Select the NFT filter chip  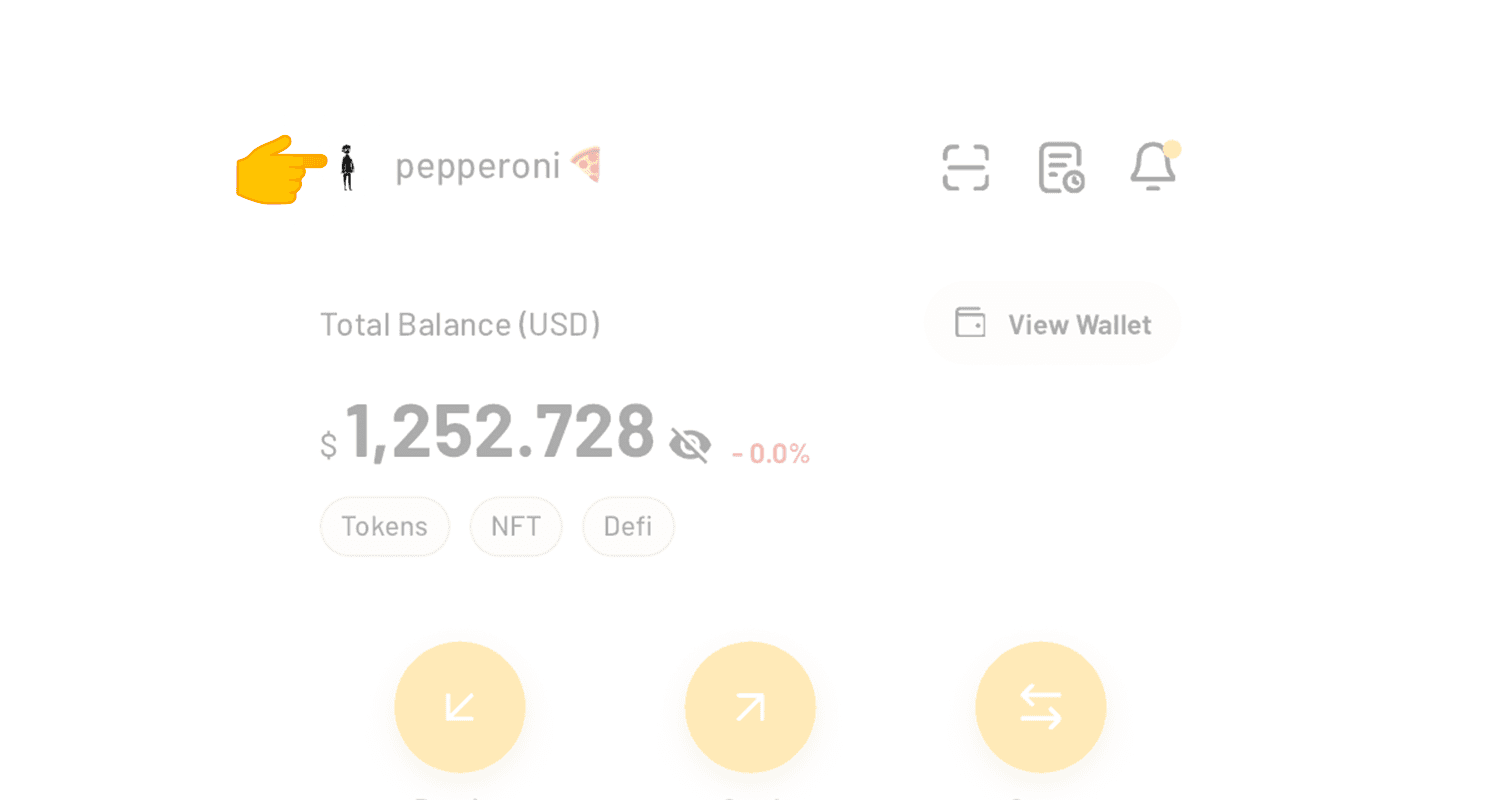coord(516,526)
